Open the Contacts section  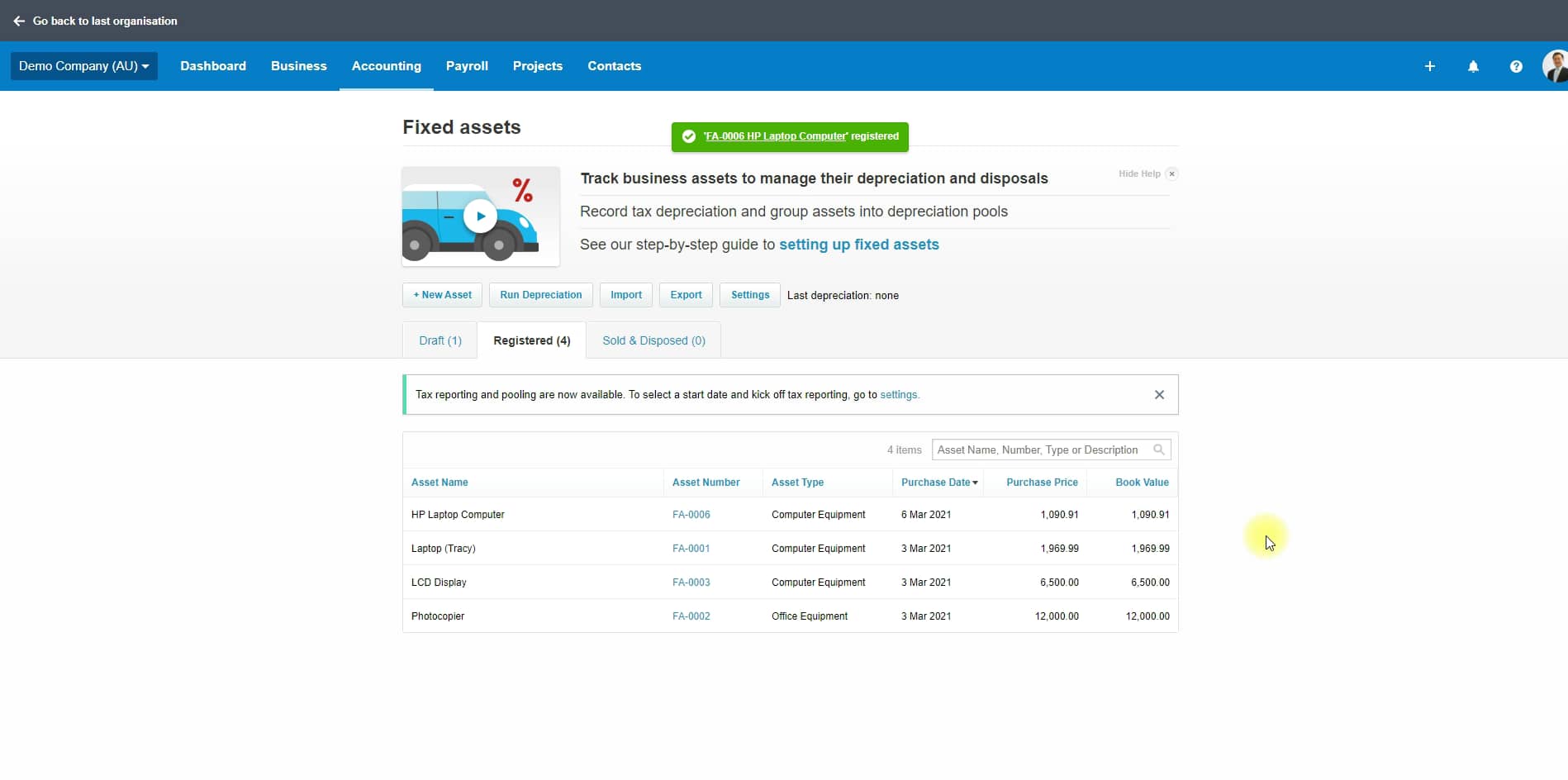pos(614,66)
